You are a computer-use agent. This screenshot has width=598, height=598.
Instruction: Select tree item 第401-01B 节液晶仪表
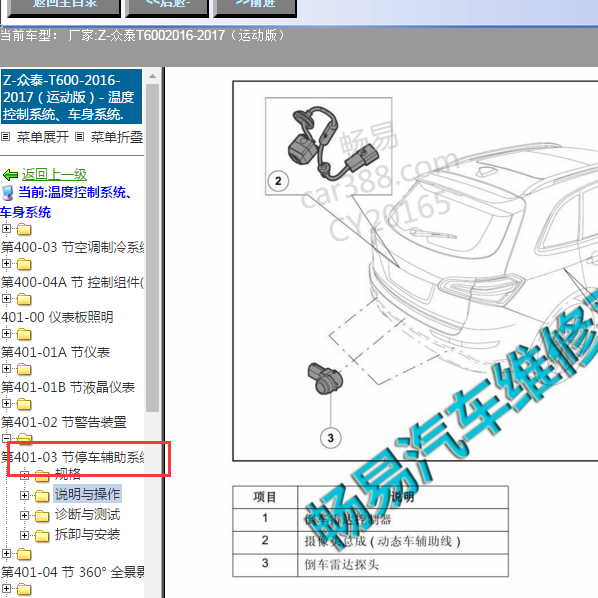[x=68, y=387]
